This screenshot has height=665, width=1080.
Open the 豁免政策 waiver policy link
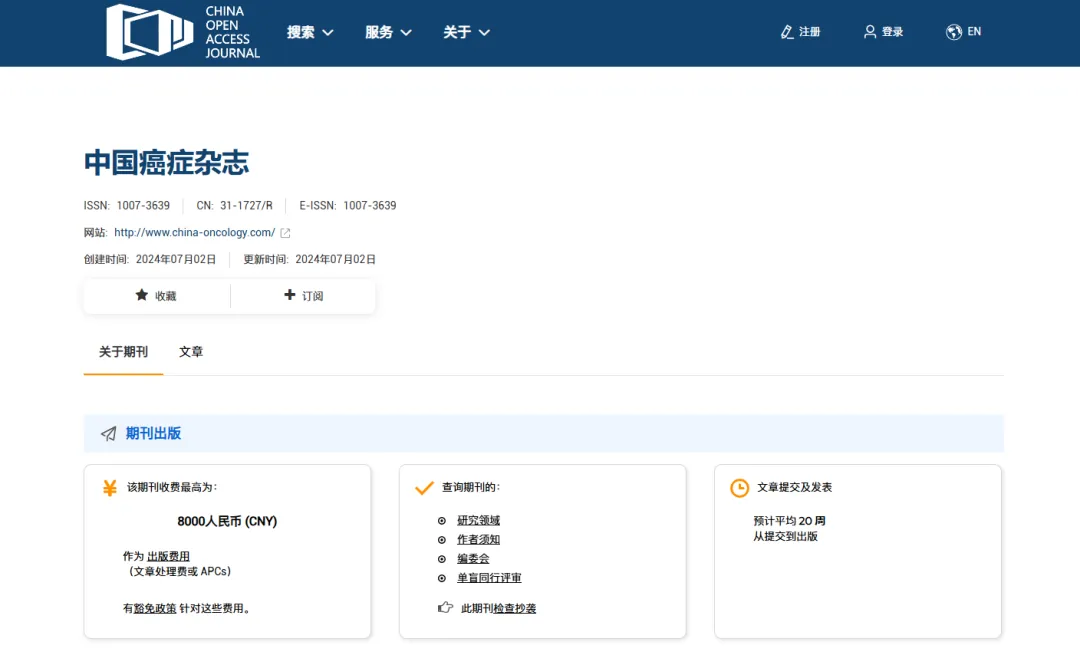point(155,608)
